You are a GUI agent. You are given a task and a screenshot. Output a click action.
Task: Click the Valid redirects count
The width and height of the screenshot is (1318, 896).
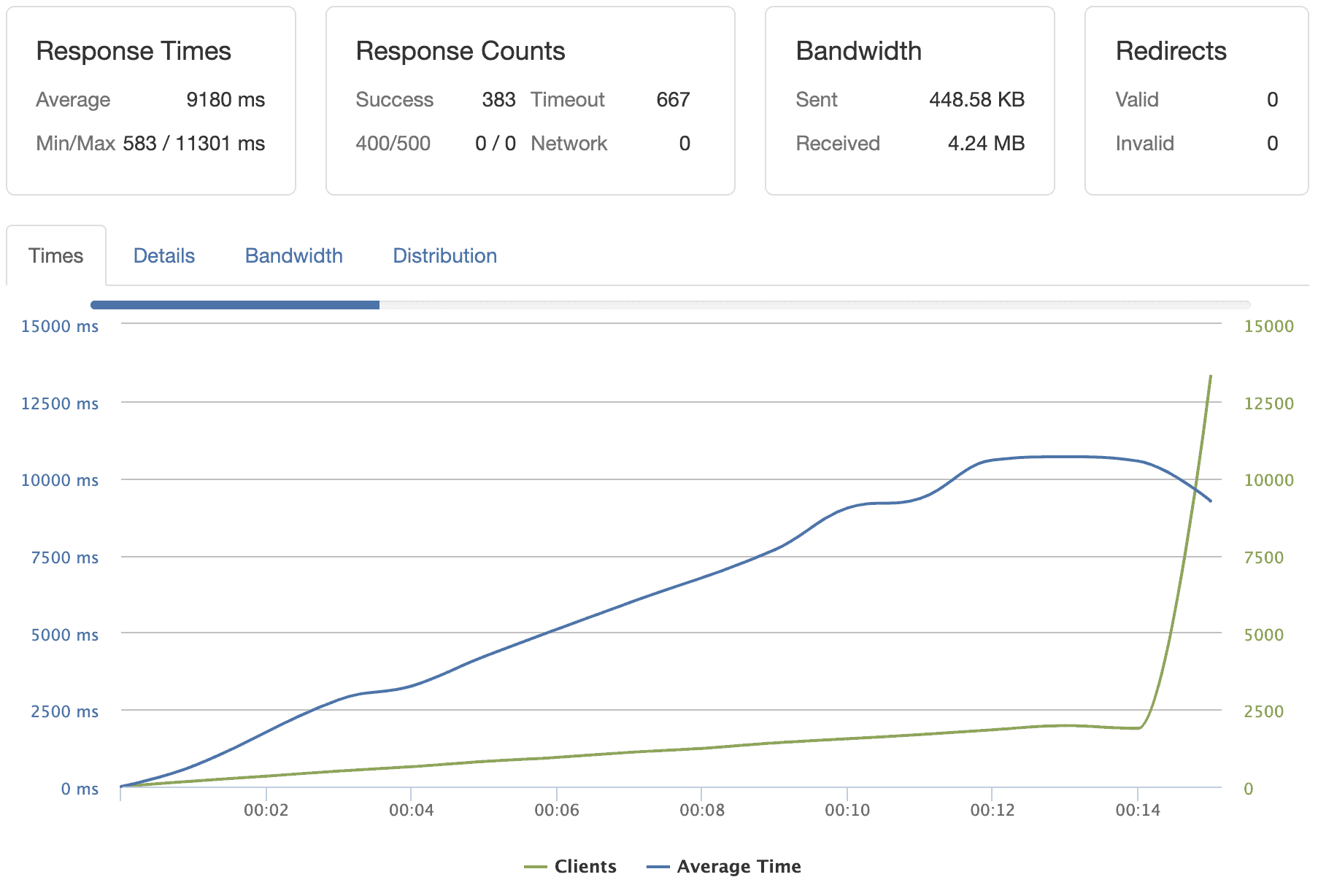point(1273,99)
